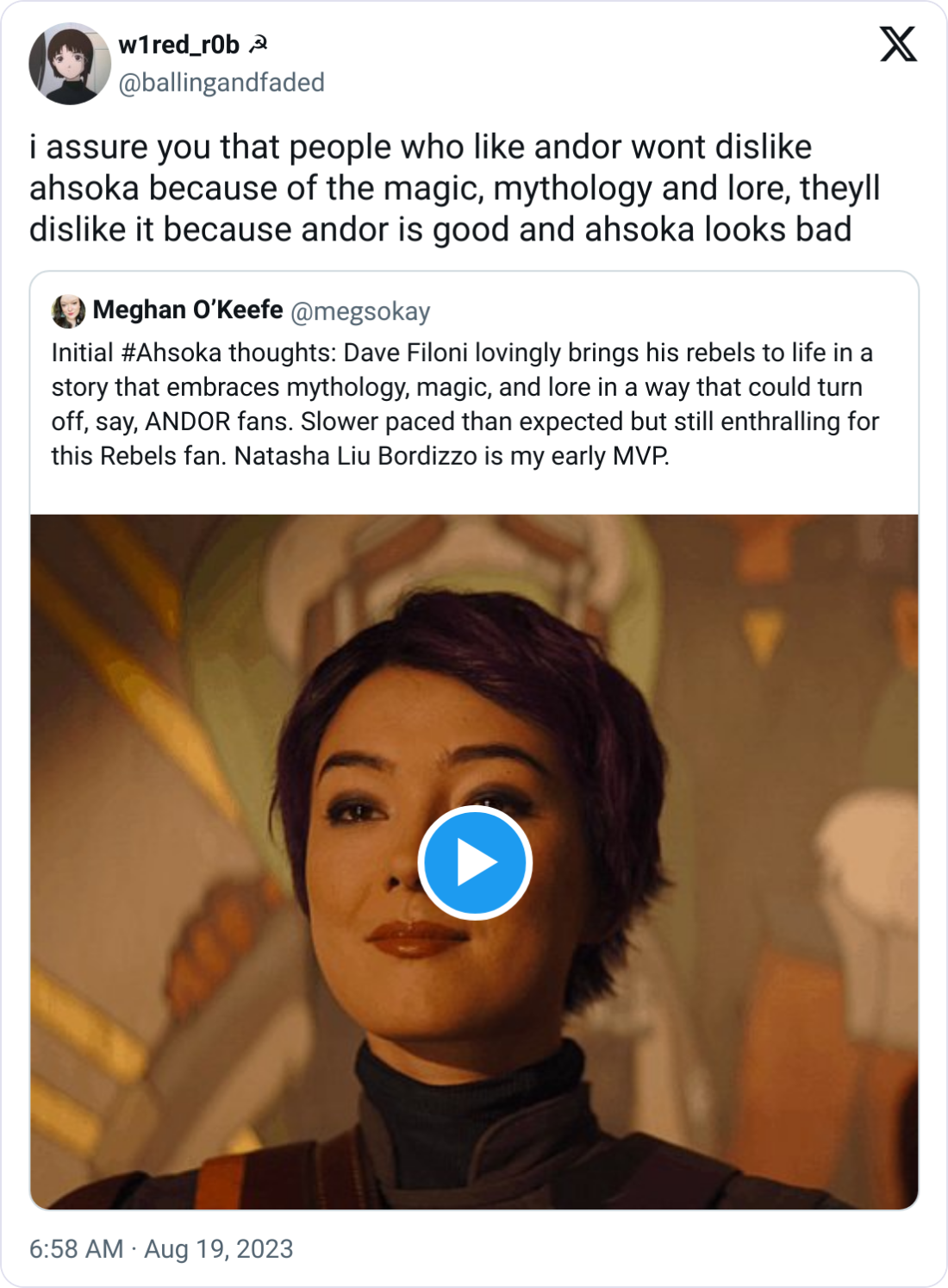Click "Natasha Liu Bordizzo" in the quote
Screen dimensions: 948x1288
point(356,456)
